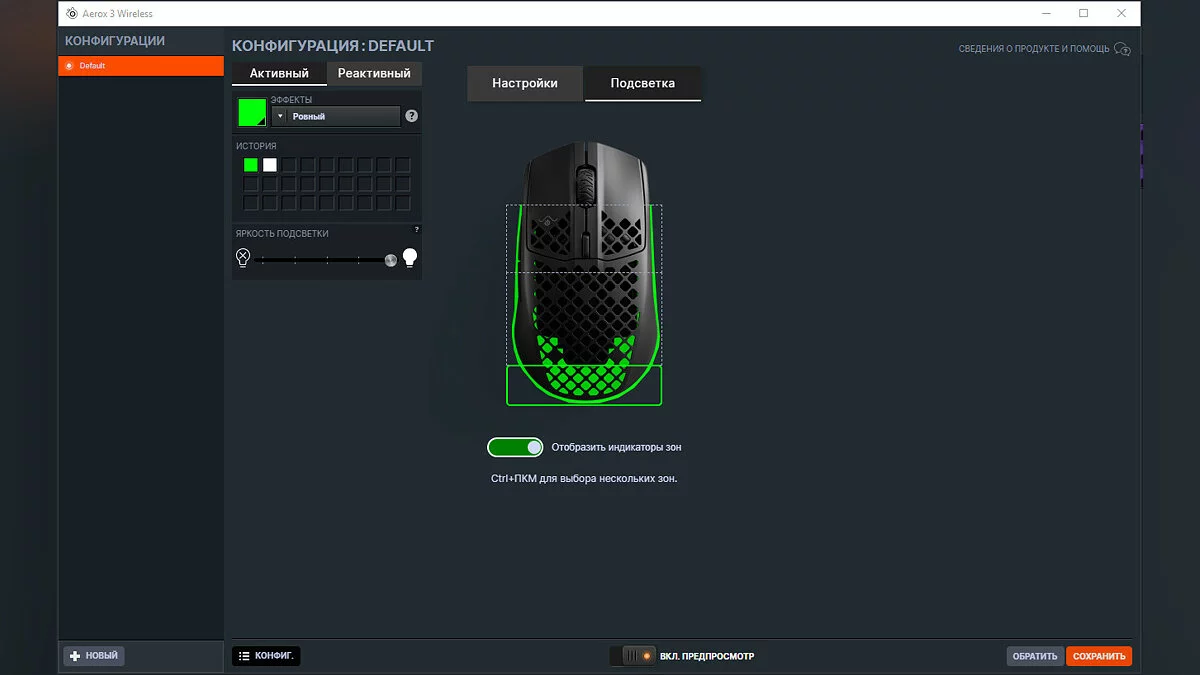Screen dimensions: 1200x675
Task: Click the История section label
Action: coord(256,146)
